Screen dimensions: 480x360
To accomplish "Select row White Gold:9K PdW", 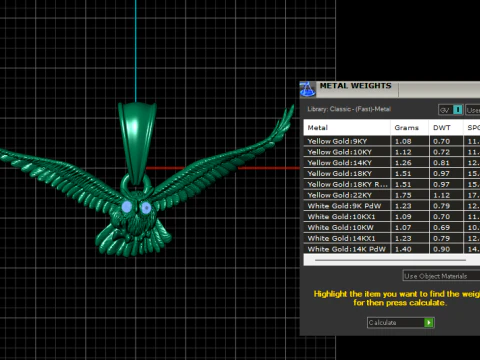I will pos(392,206).
